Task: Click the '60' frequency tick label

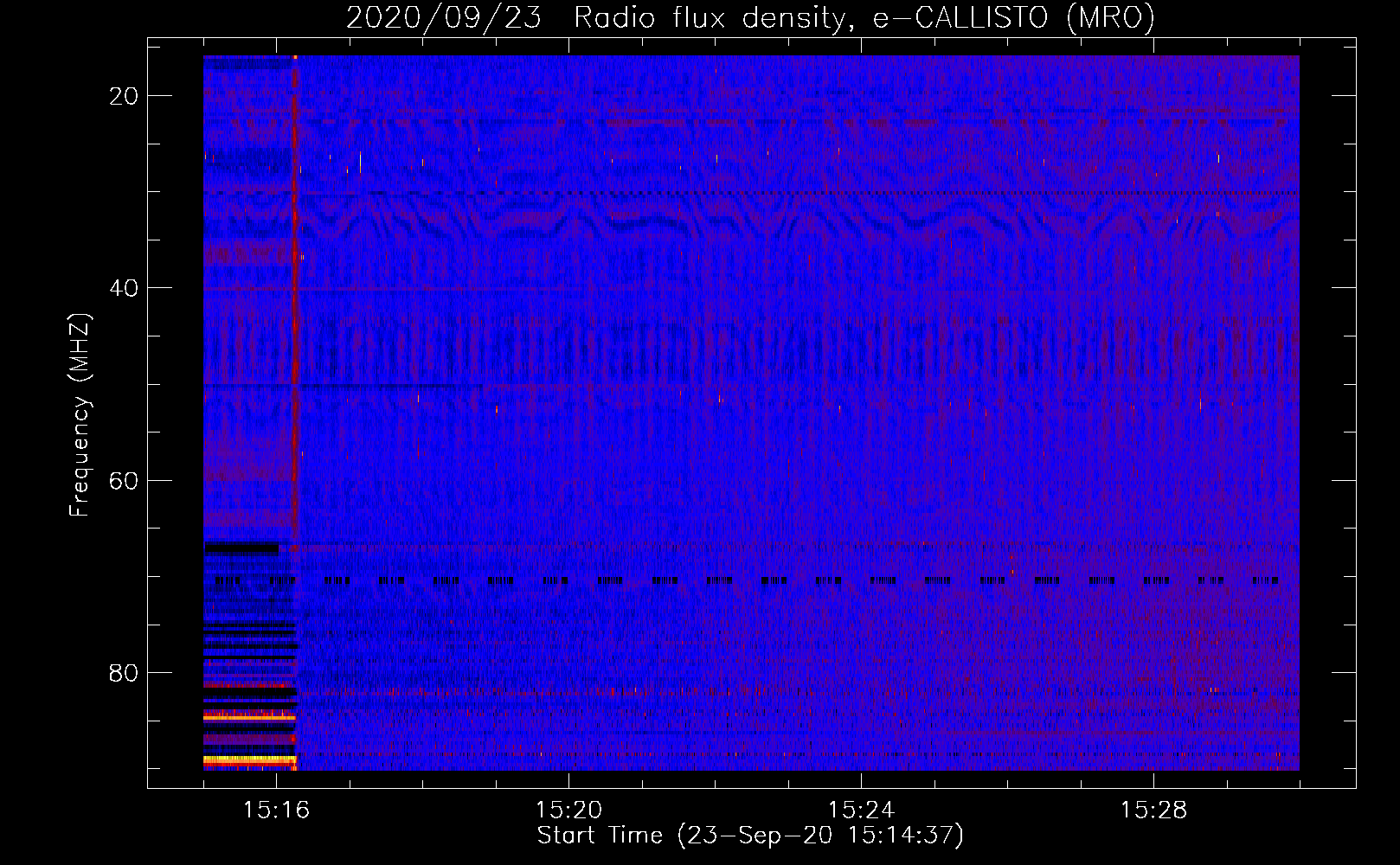Action: (x=124, y=480)
